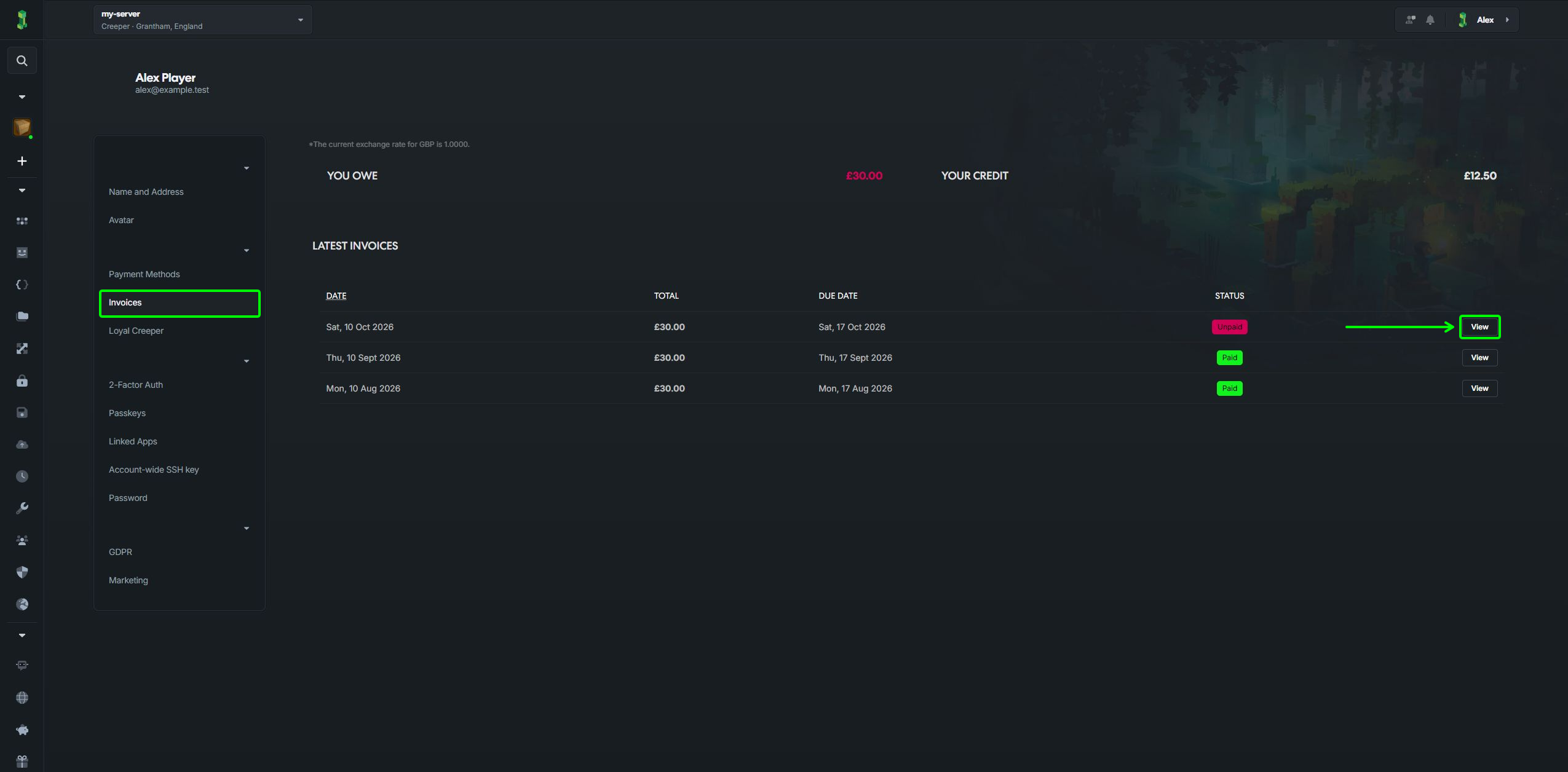Open the curly braces icon in the sidebar
Viewport: 1568px width, 772px height.
(22, 285)
